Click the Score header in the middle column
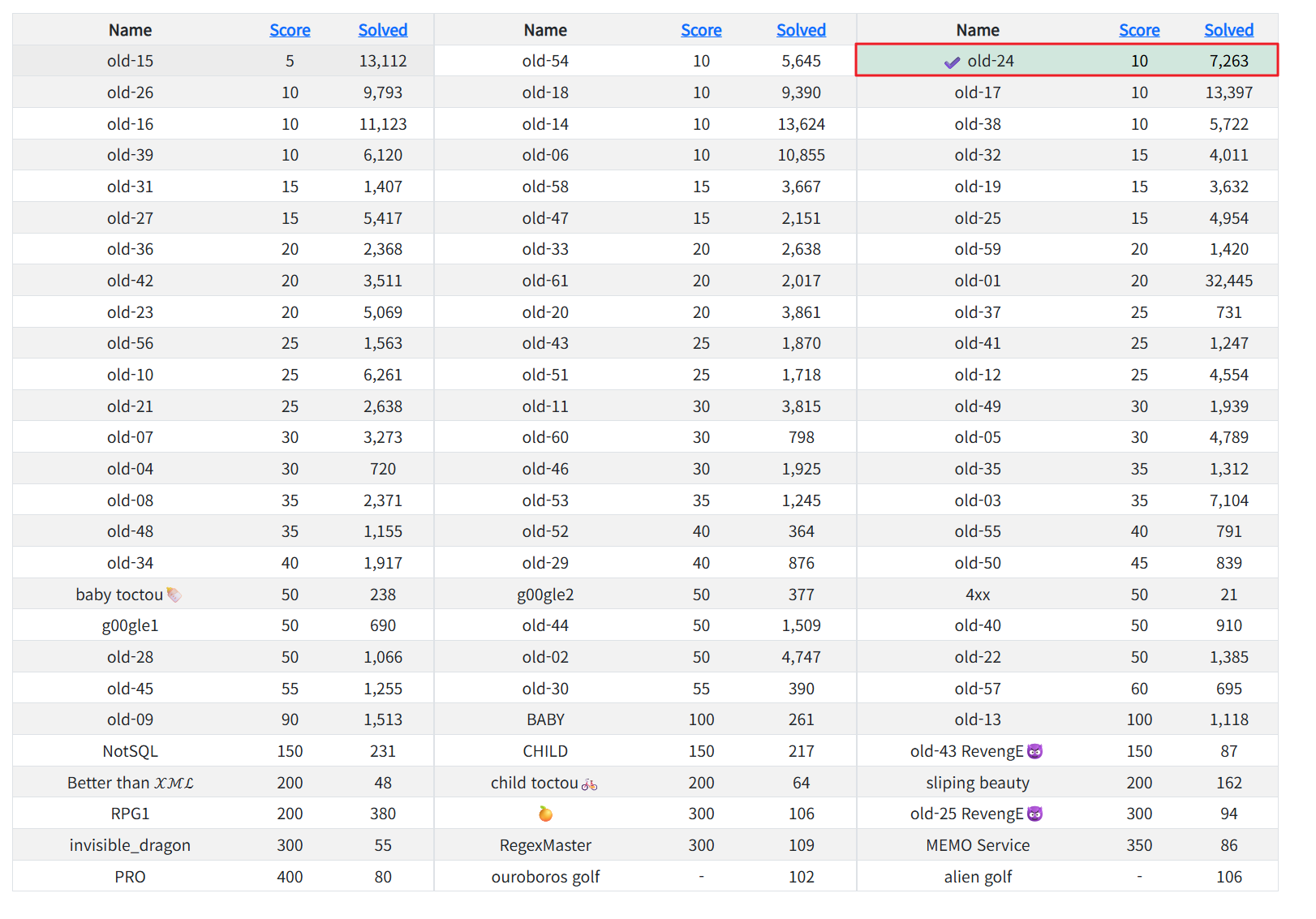 (701, 30)
